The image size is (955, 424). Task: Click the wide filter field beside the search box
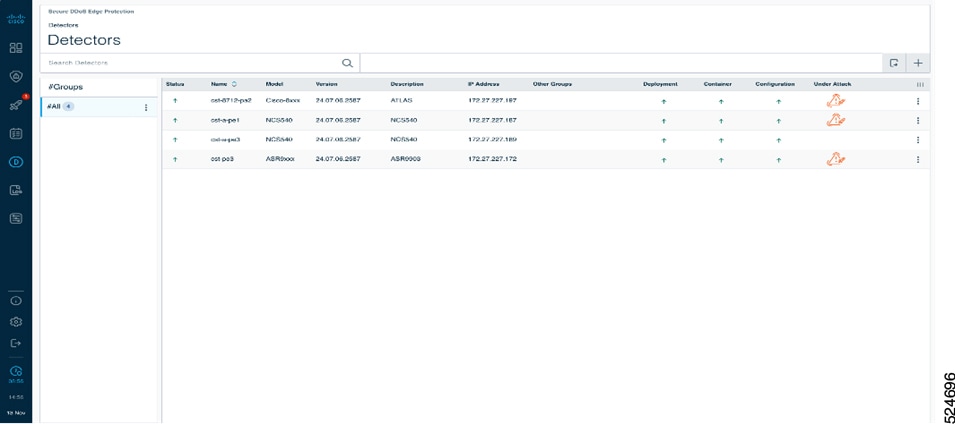pos(621,63)
